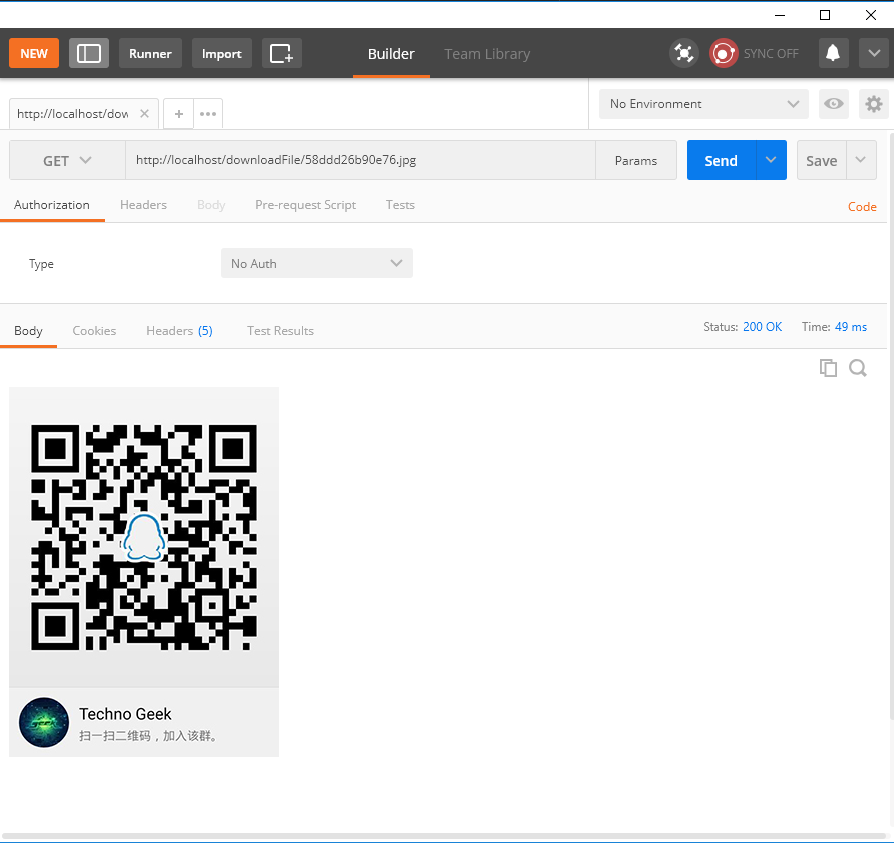Select the request Headers tab
The height and width of the screenshot is (843, 894).
(x=143, y=205)
